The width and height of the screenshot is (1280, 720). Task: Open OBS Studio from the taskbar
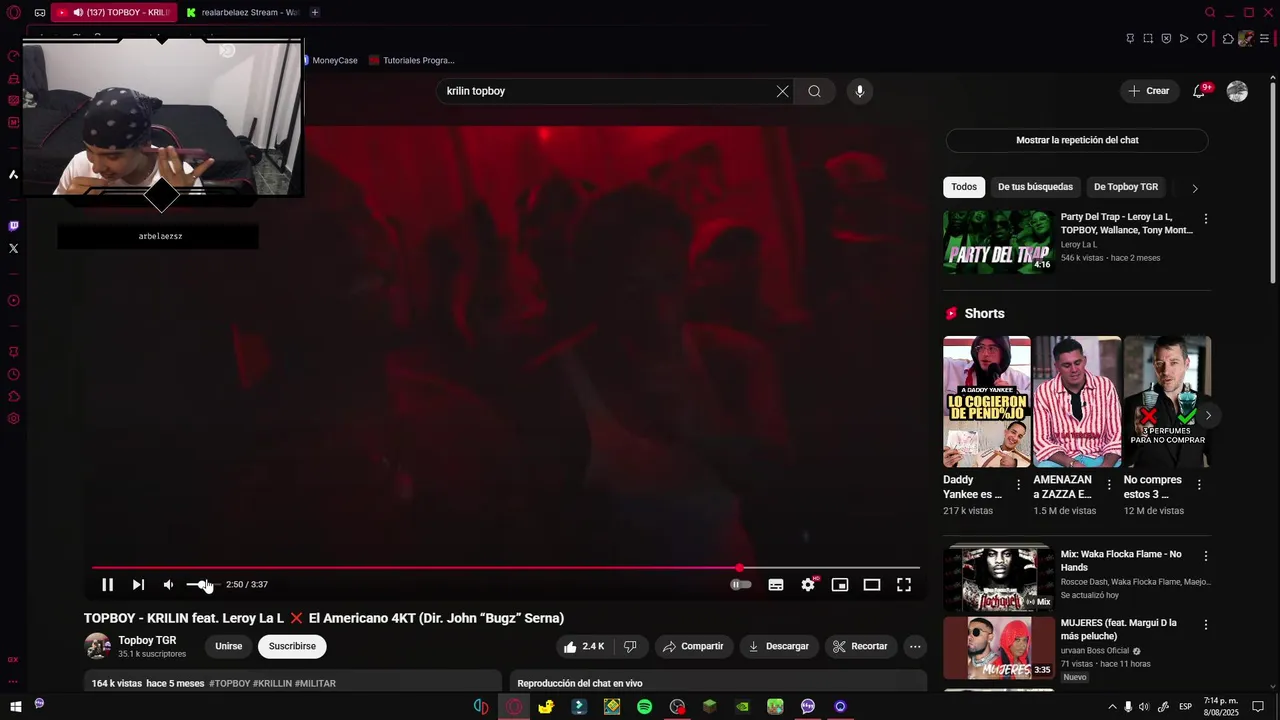pyautogui.click(x=677, y=707)
